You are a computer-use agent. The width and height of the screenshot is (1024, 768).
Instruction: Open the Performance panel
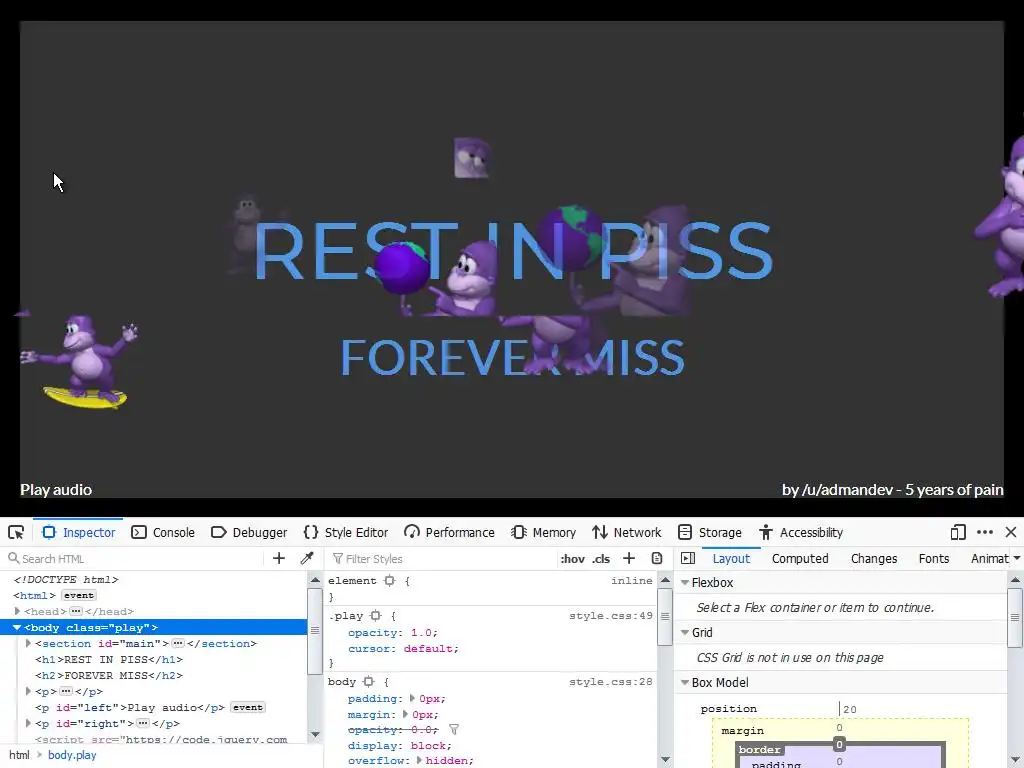[x=449, y=532]
